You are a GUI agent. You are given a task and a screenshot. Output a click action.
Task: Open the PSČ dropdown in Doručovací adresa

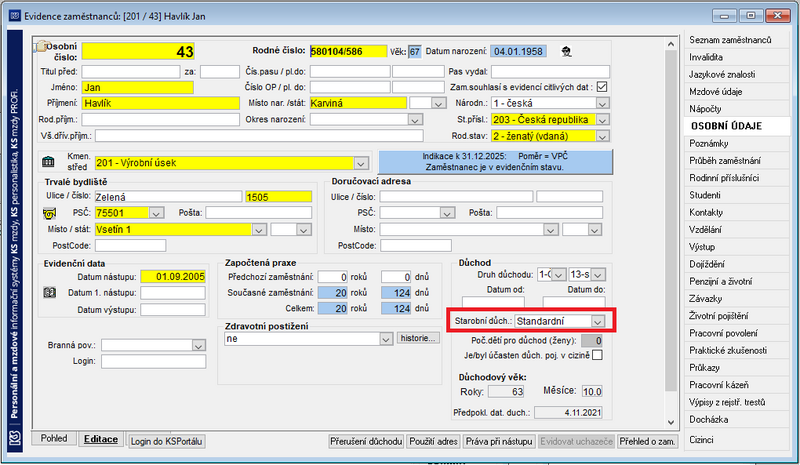[x=447, y=213]
